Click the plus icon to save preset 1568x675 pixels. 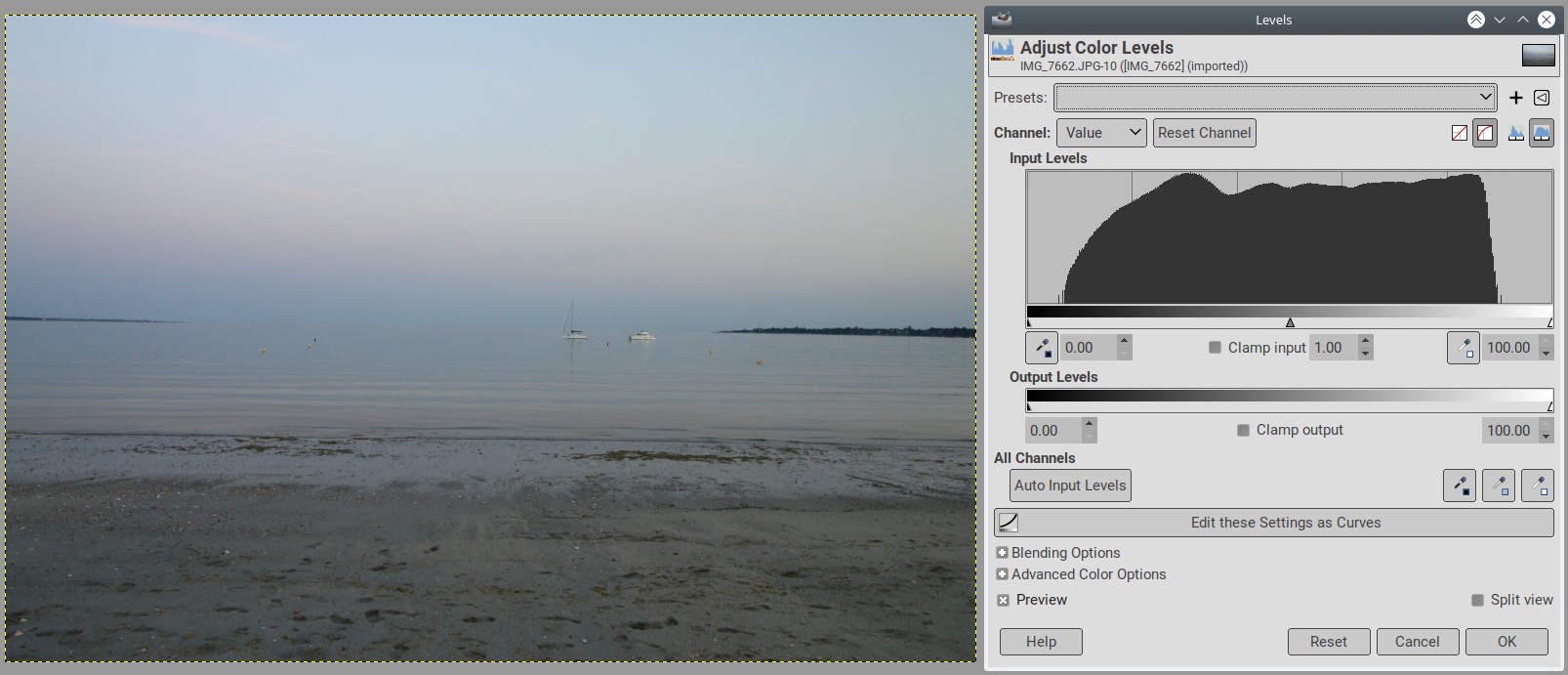pos(1515,98)
